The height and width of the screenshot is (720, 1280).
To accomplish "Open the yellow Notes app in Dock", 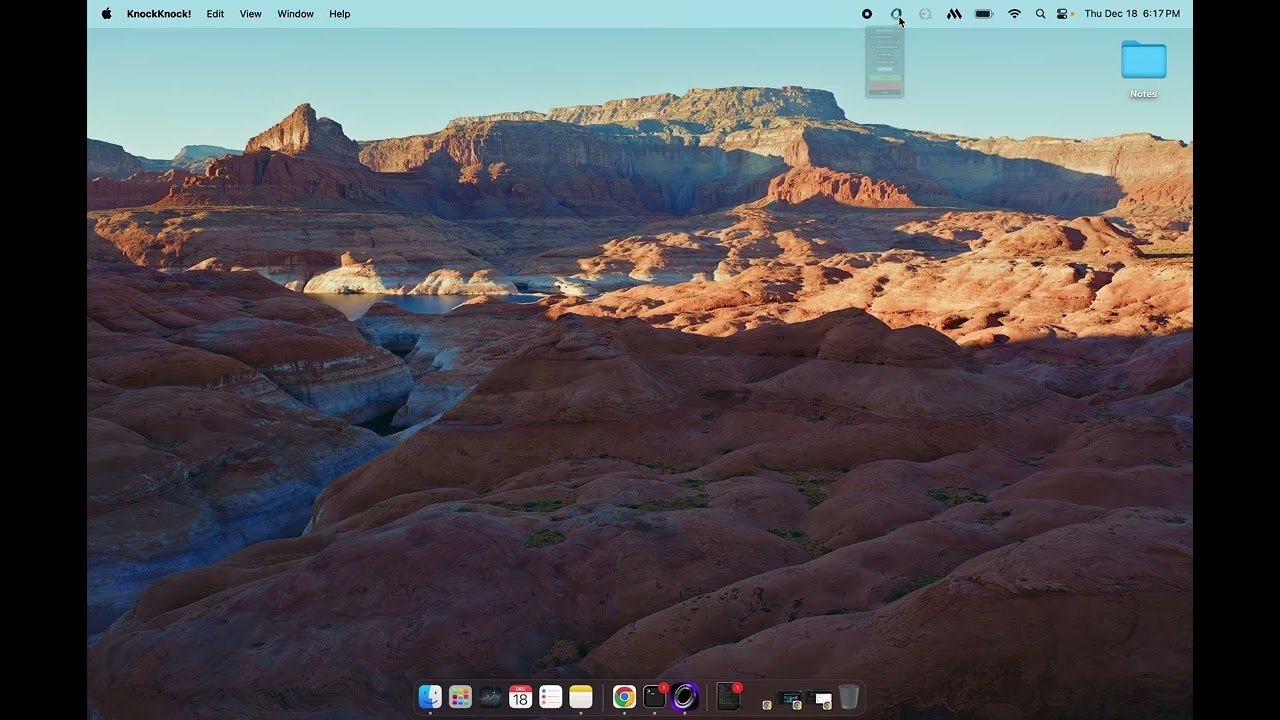I will [x=581, y=697].
